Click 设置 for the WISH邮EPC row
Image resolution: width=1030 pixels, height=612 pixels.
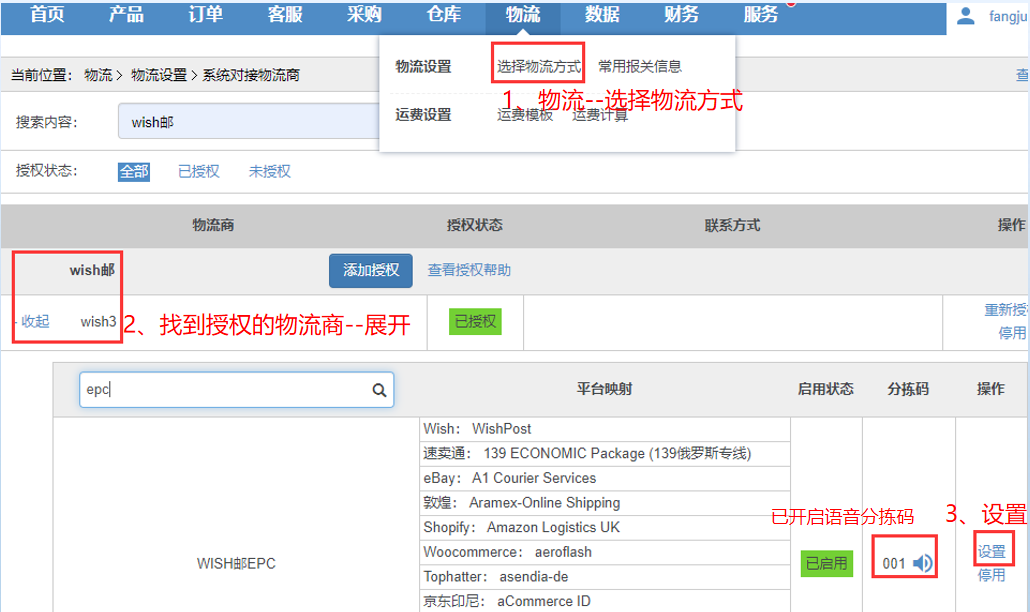(992, 552)
